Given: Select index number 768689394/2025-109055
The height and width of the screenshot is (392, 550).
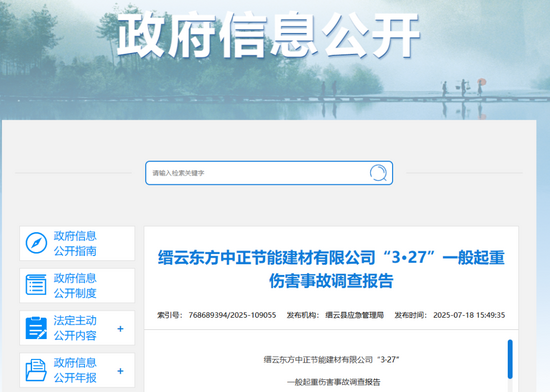Looking at the screenshot, I should tap(232, 315).
